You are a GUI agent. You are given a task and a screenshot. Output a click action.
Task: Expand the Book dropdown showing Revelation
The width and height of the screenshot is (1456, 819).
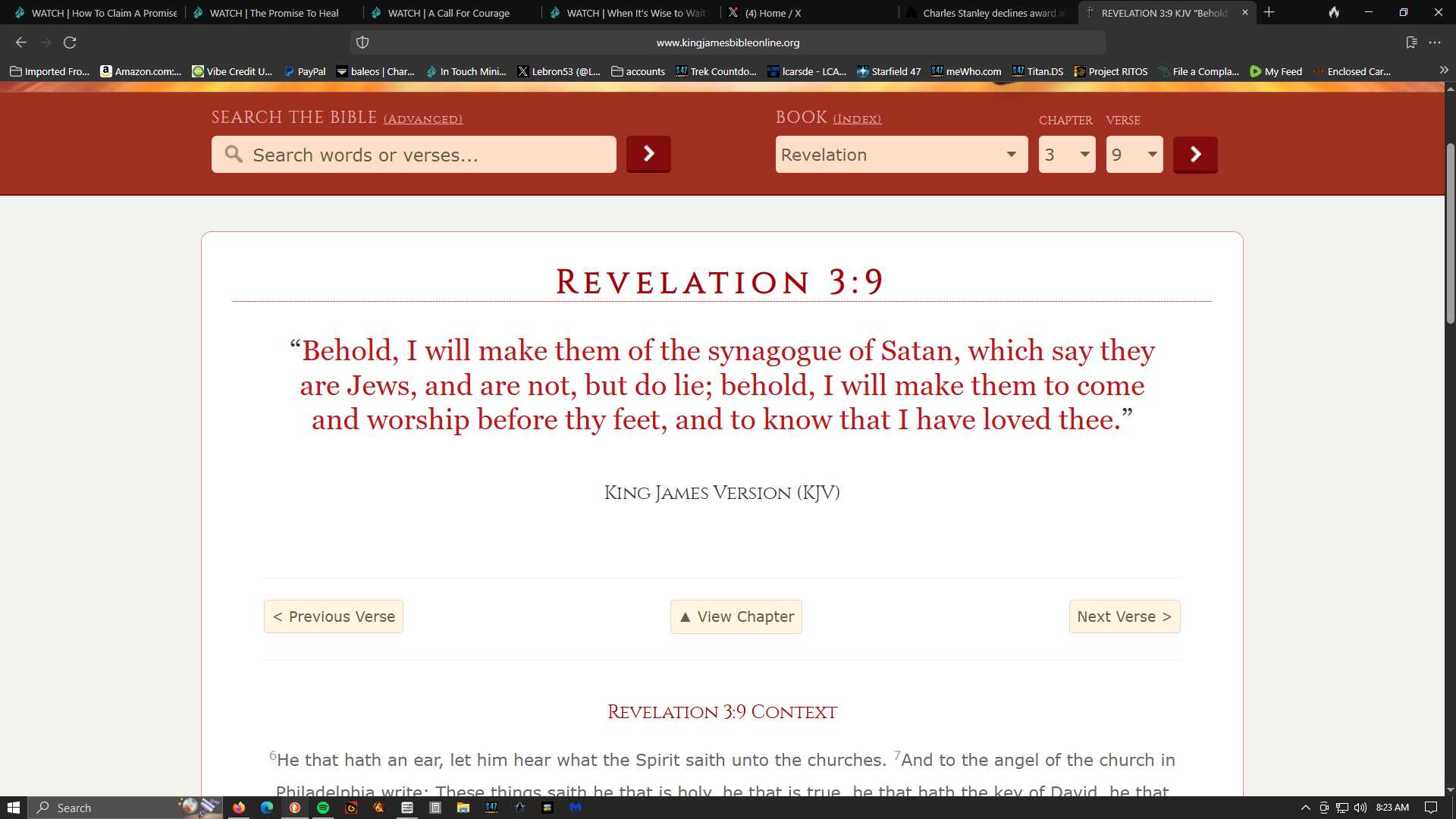click(902, 155)
